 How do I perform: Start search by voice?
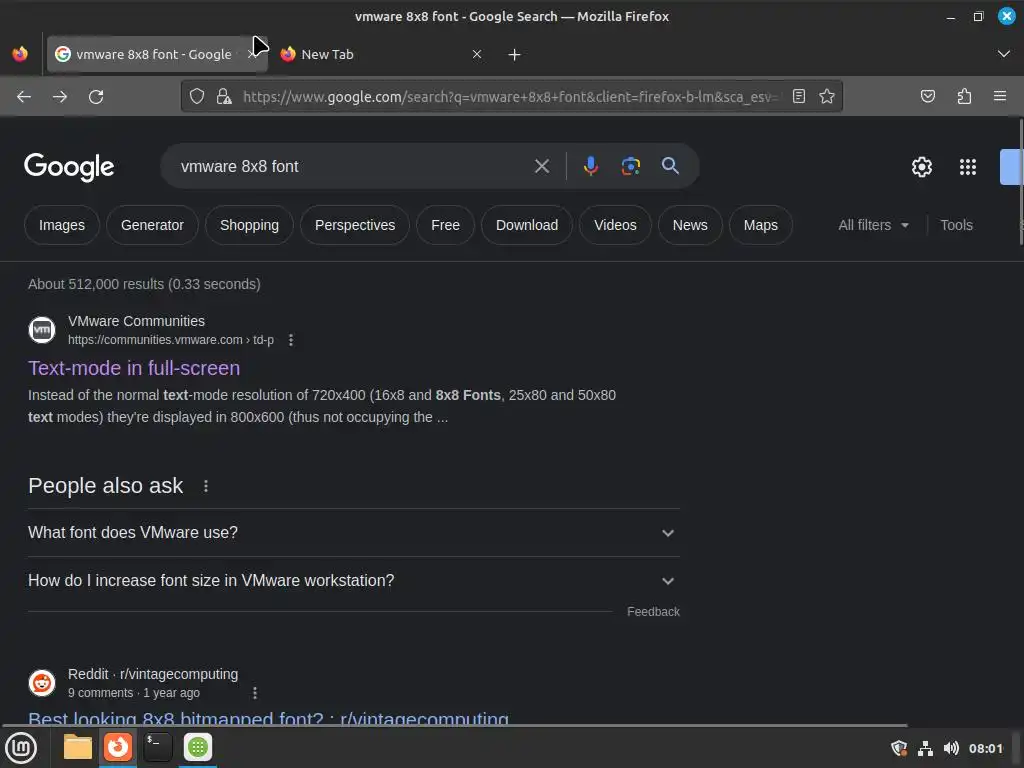(x=590, y=167)
